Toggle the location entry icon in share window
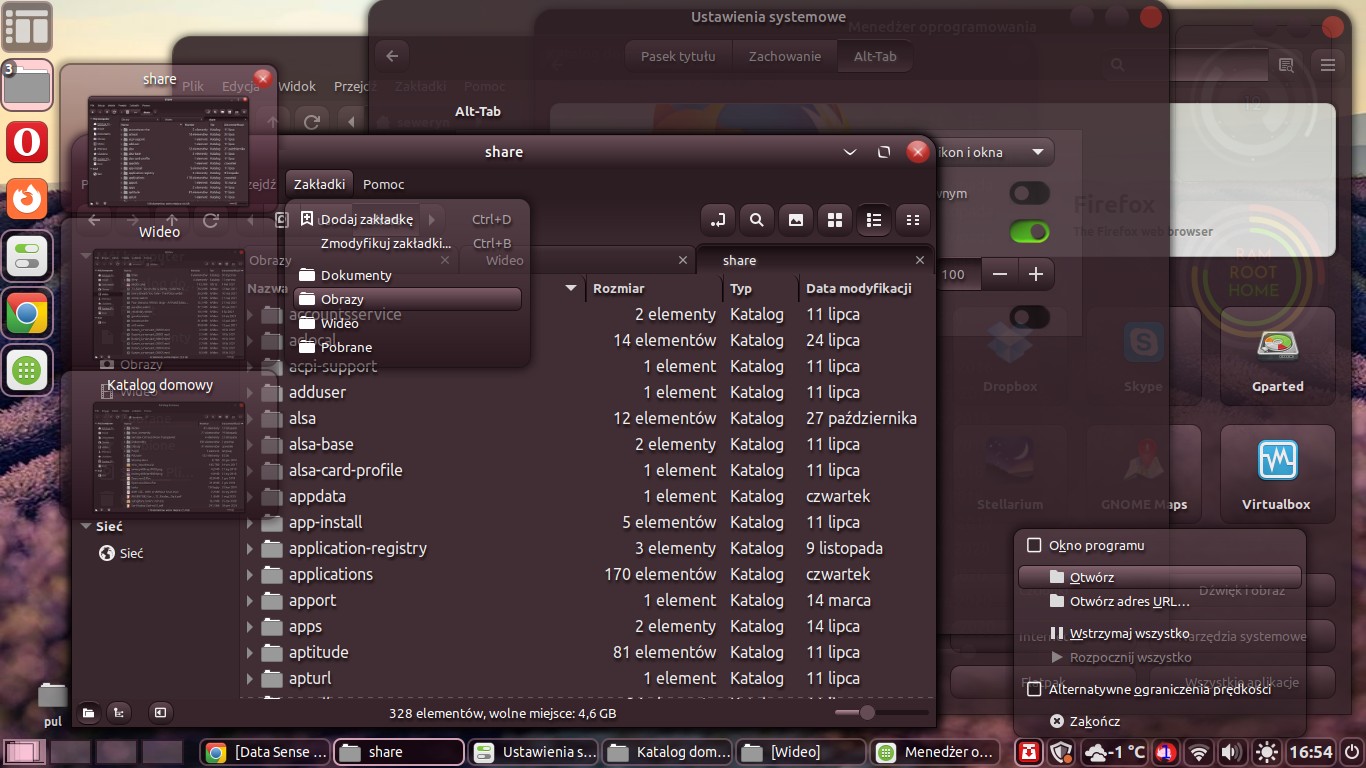The height and width of the screenshot is (768, 1366). pyautogui.click(x=717, y=220)
